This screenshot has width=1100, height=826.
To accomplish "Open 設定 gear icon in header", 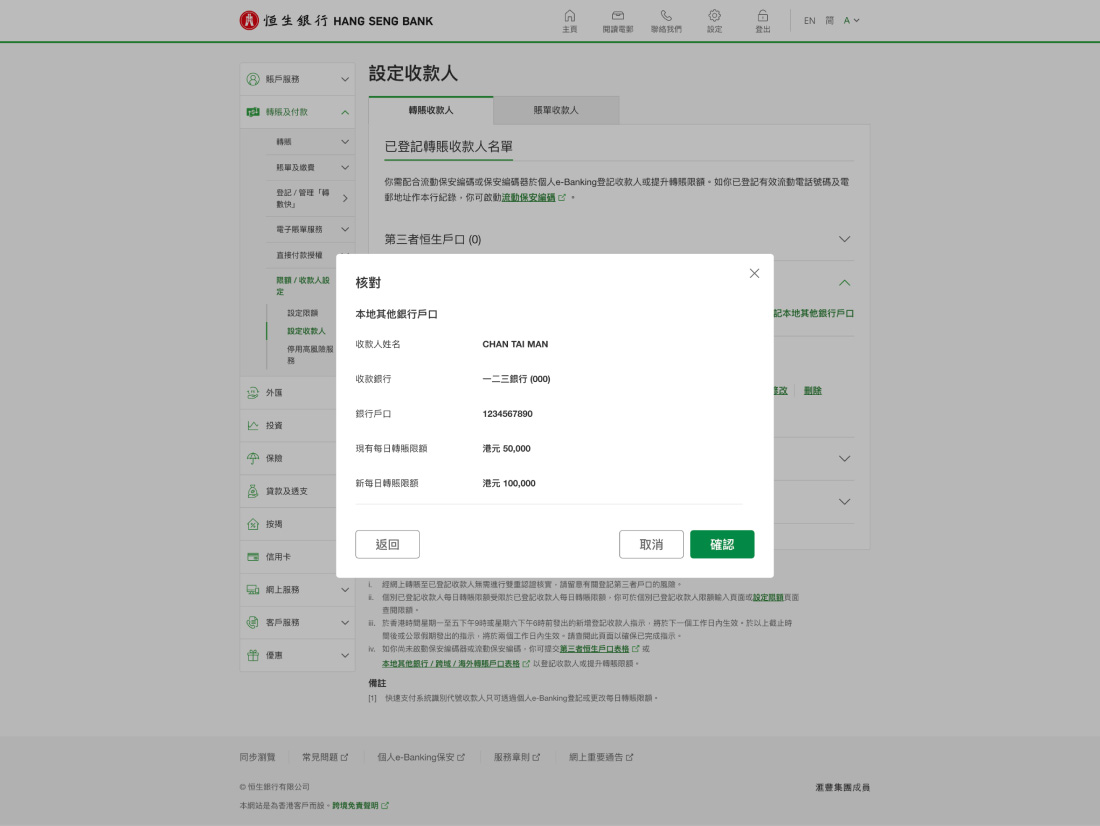I will (714, 16).
